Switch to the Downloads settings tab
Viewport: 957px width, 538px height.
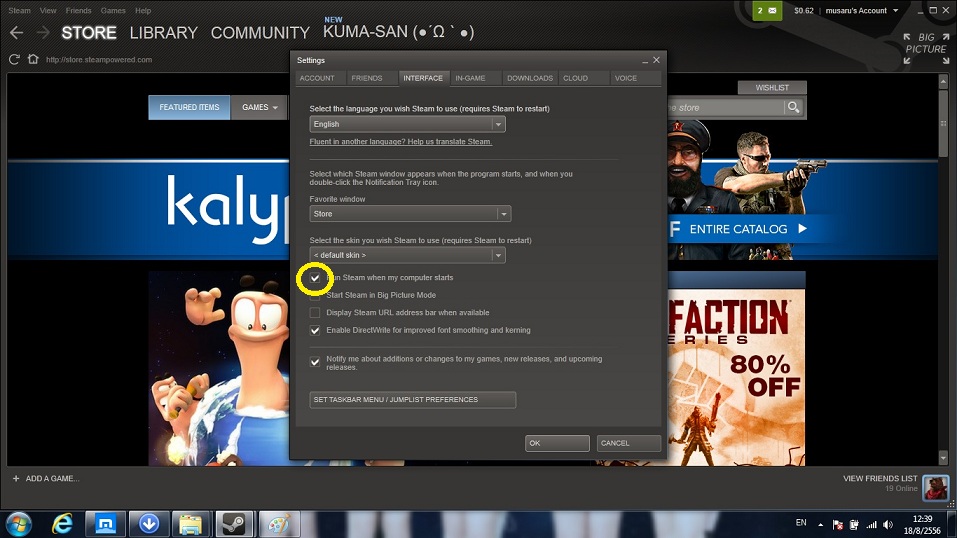530,78
